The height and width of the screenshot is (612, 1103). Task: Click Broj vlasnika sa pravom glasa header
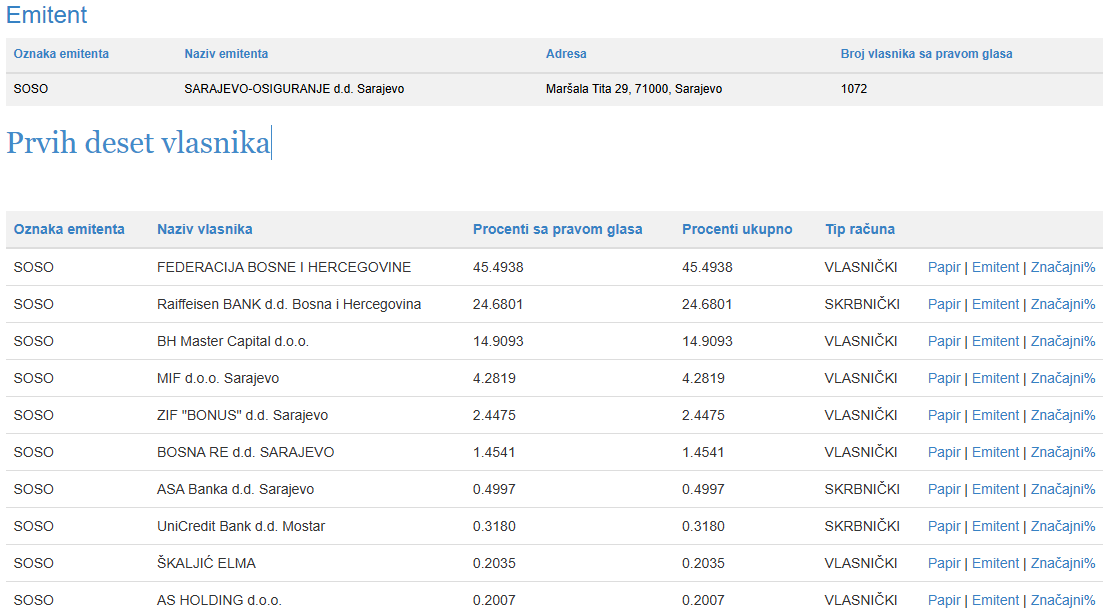[926, 54]
